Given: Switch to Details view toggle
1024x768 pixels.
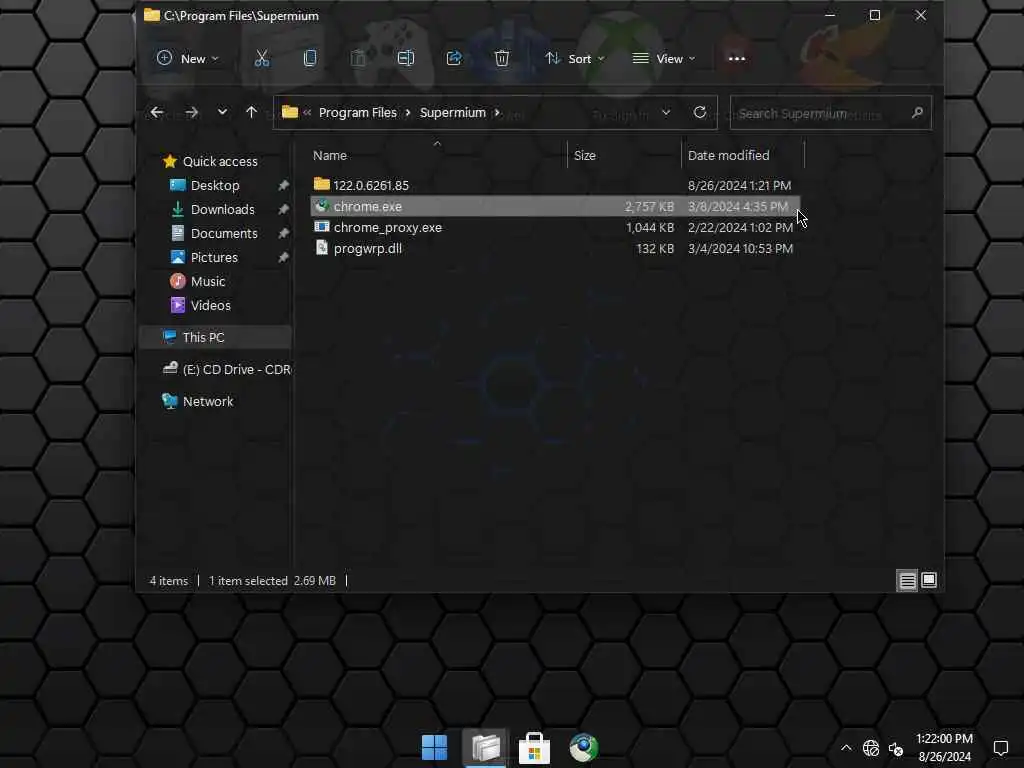Looking at the screenshot, I should [907, 580].
